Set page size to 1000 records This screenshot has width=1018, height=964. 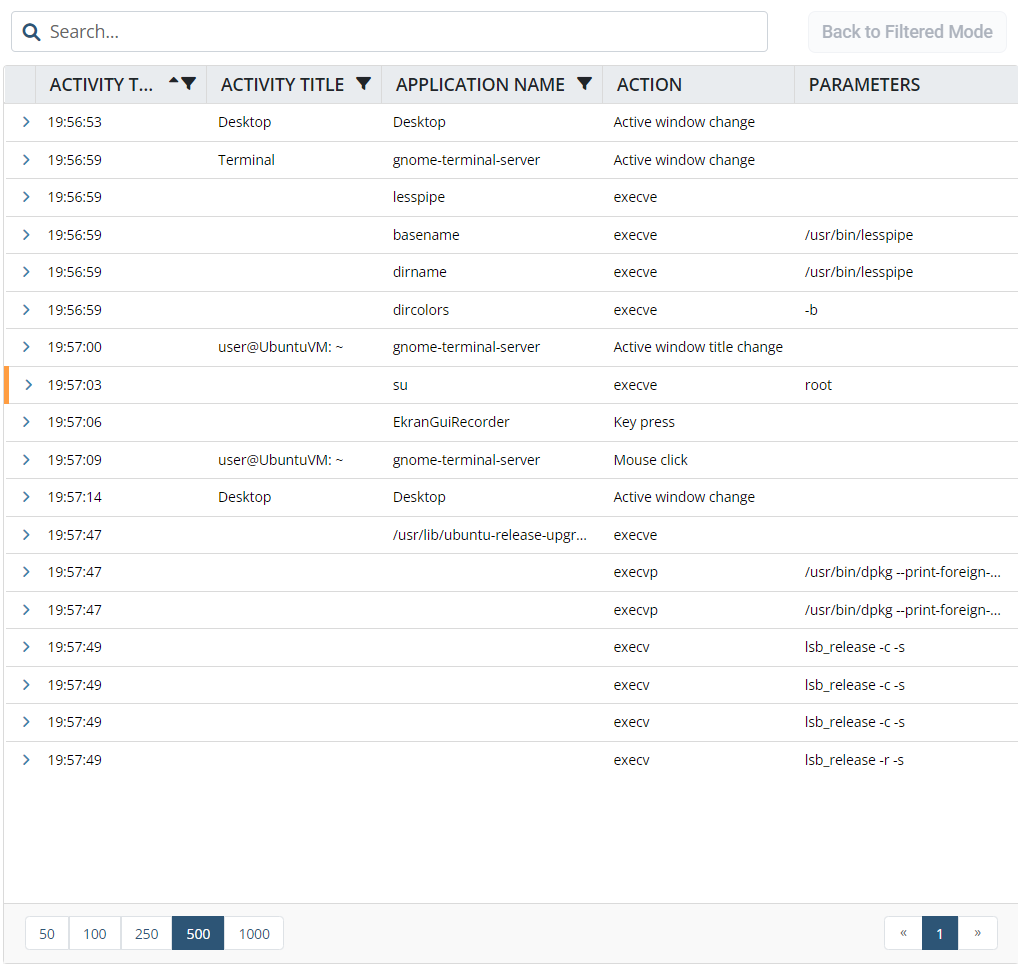coord(254,933)
